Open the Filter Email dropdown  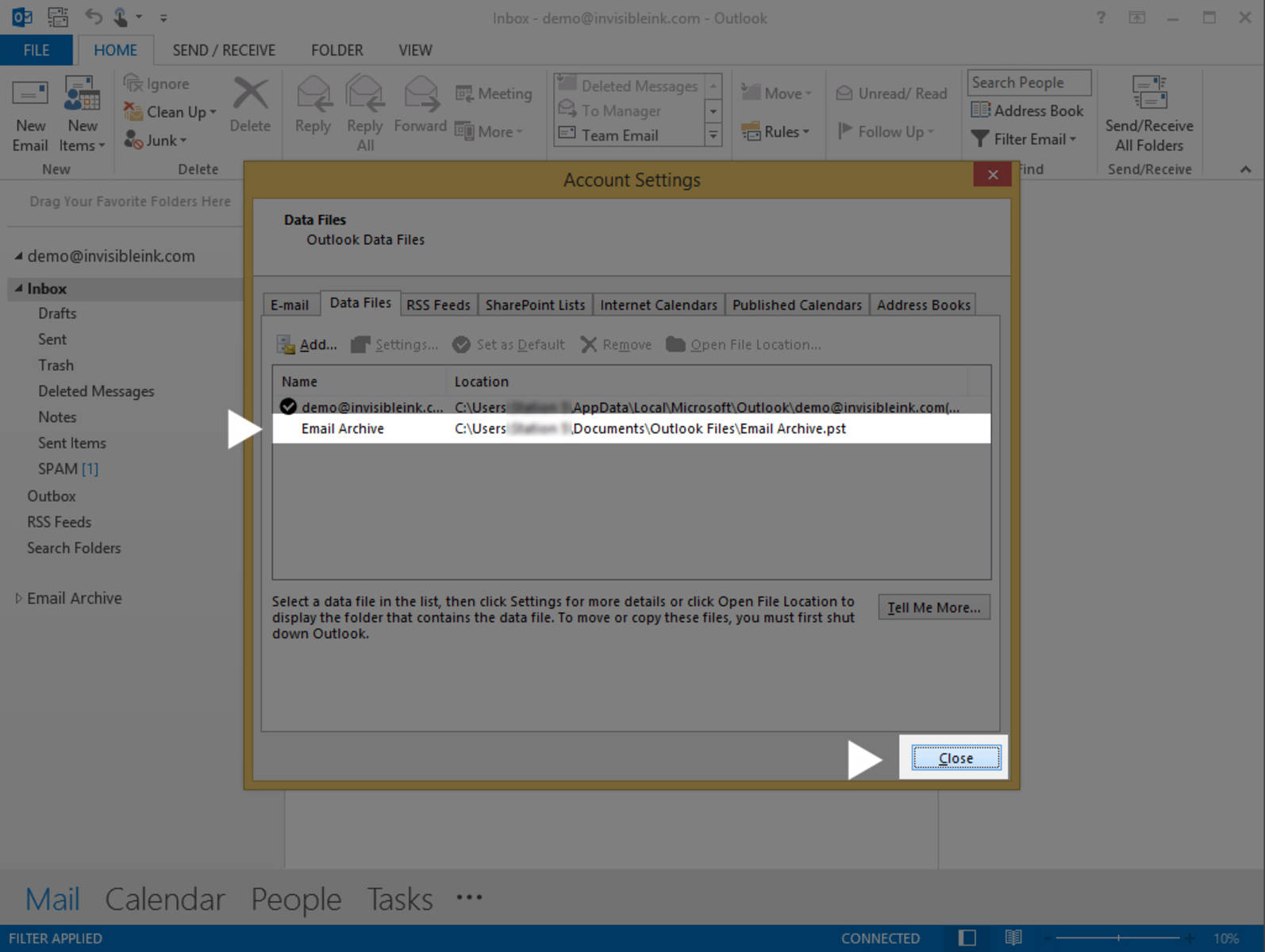(1024, 139)
